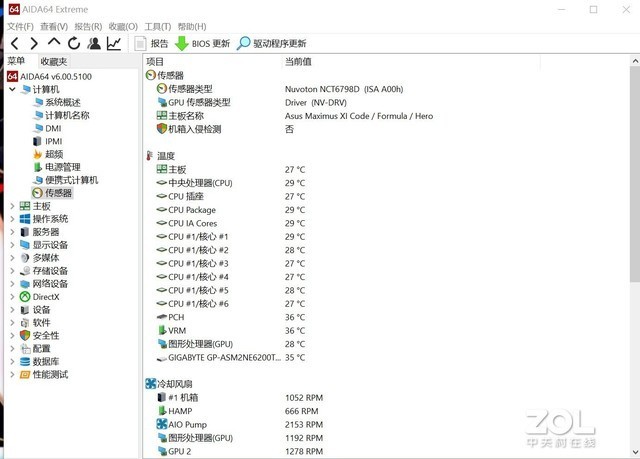Screen dimensions: 640x459
Task: Expand the 操作系统 tree node
Action: tap(12, 219)
